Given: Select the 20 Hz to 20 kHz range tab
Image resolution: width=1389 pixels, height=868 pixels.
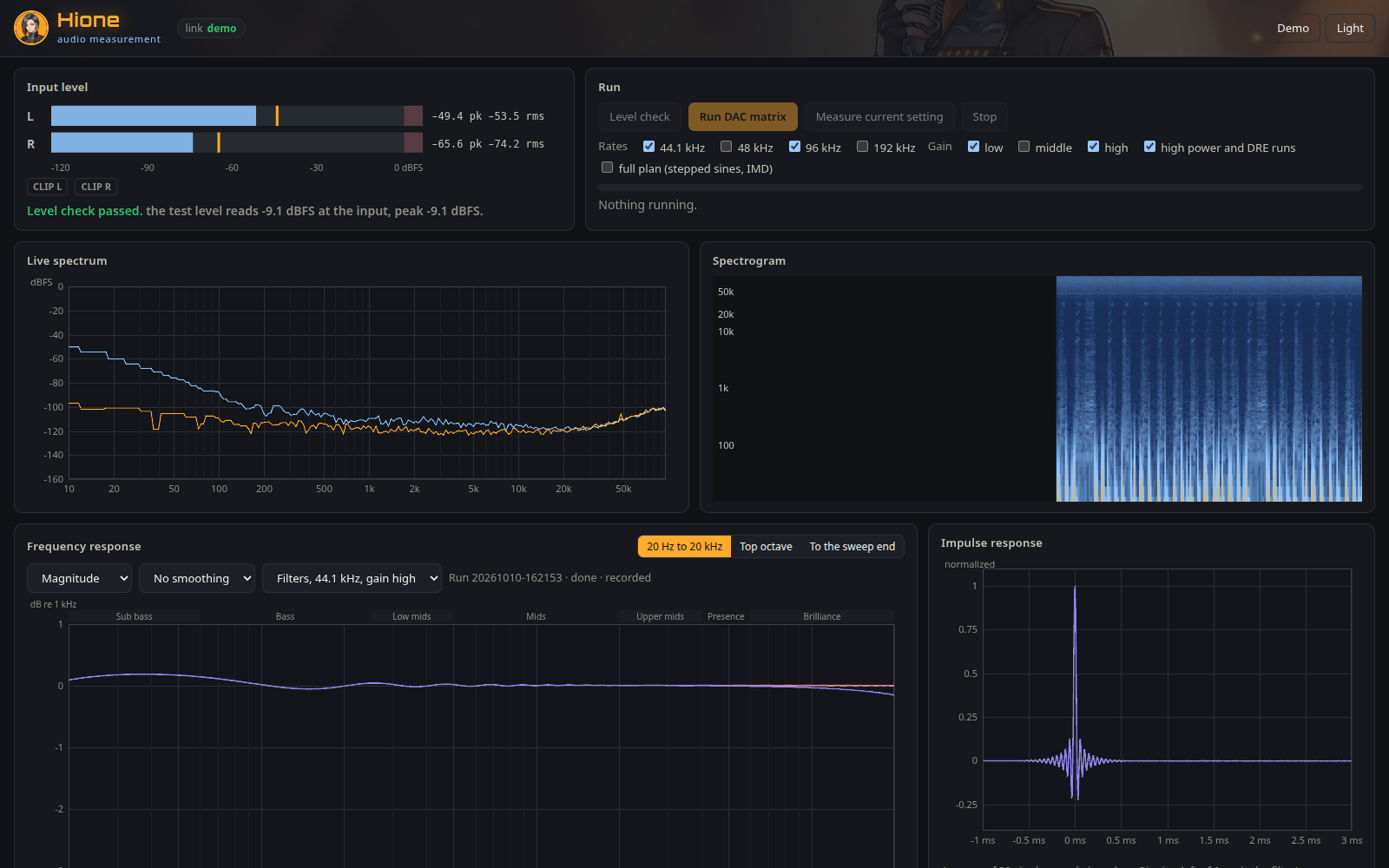Looking at the screenshot, I should [684, 546].
